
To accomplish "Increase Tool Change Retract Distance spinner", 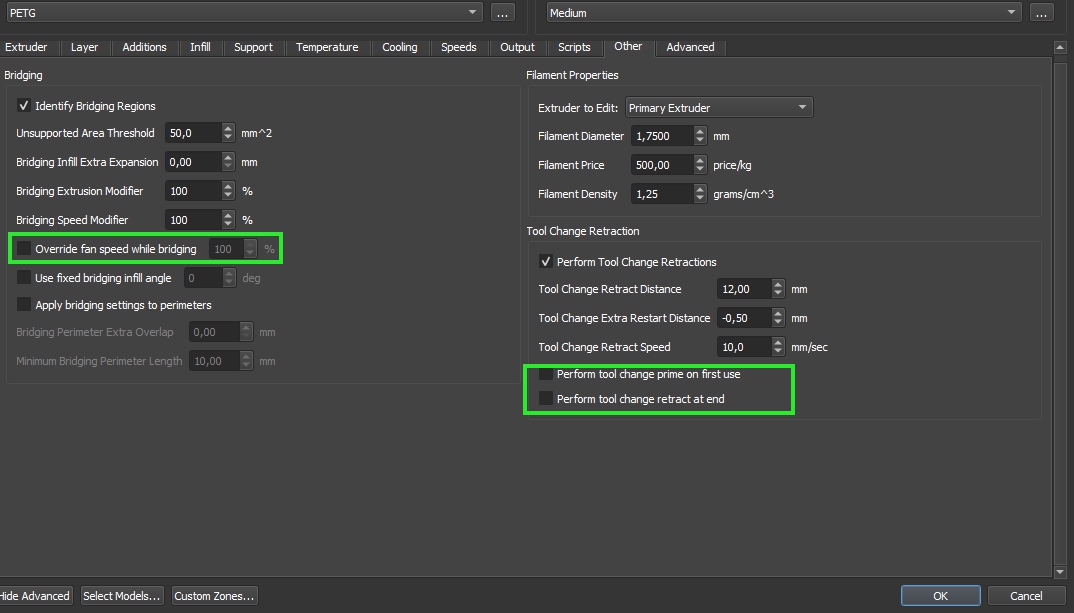I will coord(778,284).
